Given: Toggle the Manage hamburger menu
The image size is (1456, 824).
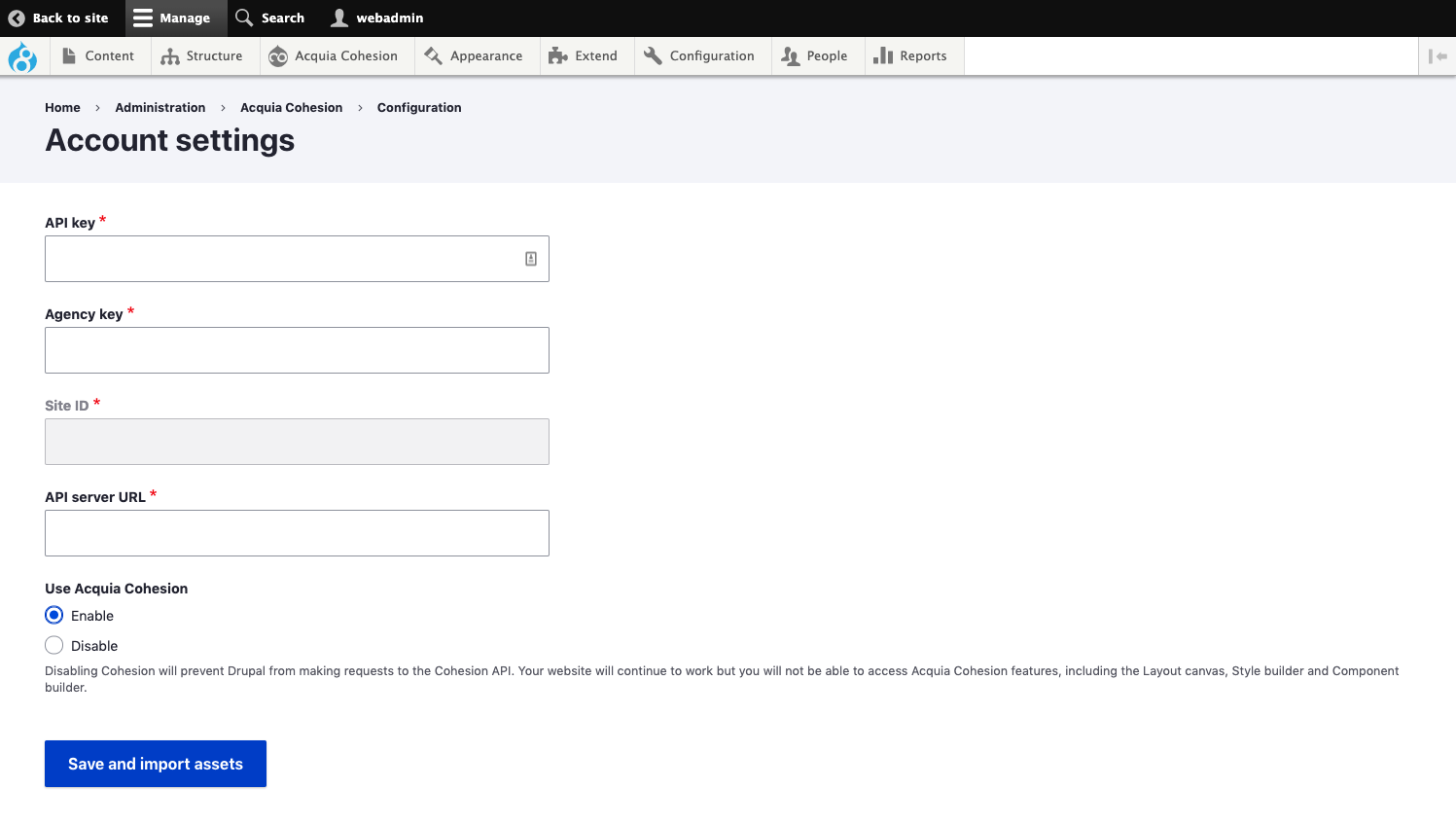Looking at the screenshot, I should [x=176, y=18].
